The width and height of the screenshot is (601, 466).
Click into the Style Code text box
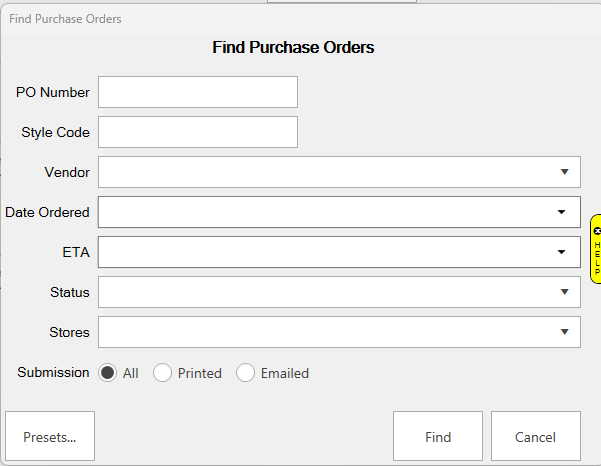198,132
